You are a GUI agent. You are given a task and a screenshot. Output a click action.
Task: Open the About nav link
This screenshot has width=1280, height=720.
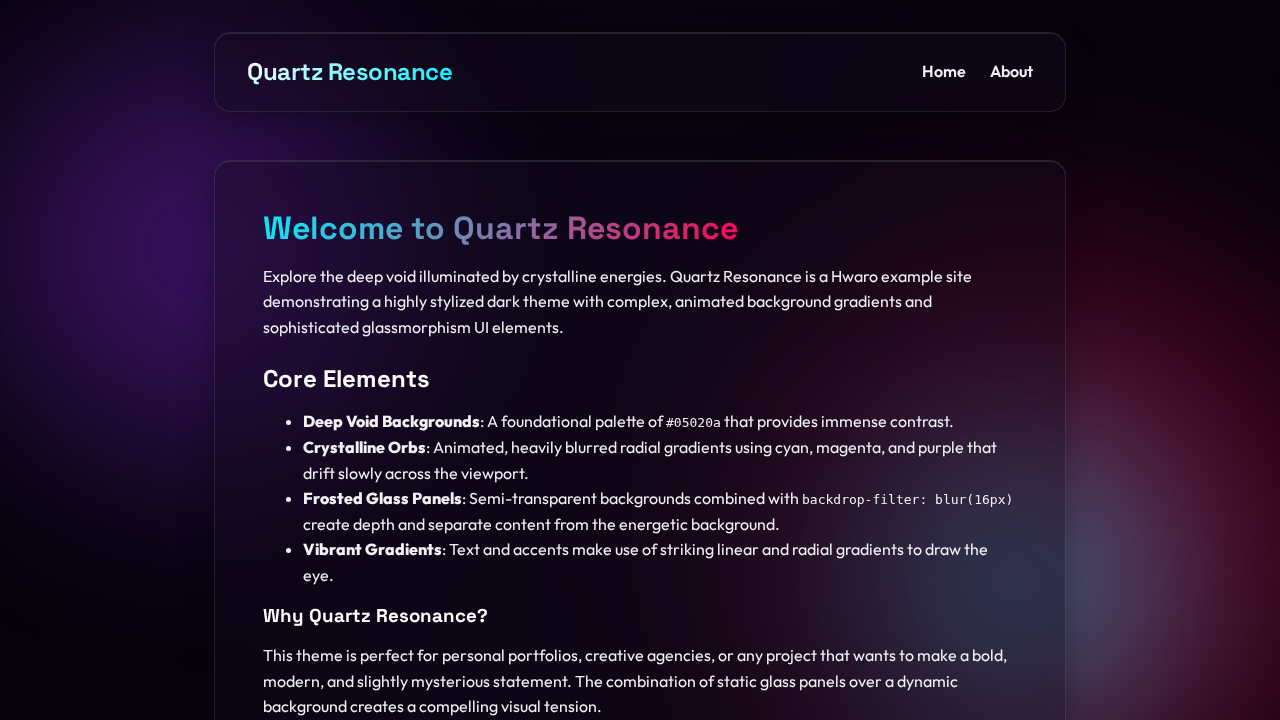1011,72
